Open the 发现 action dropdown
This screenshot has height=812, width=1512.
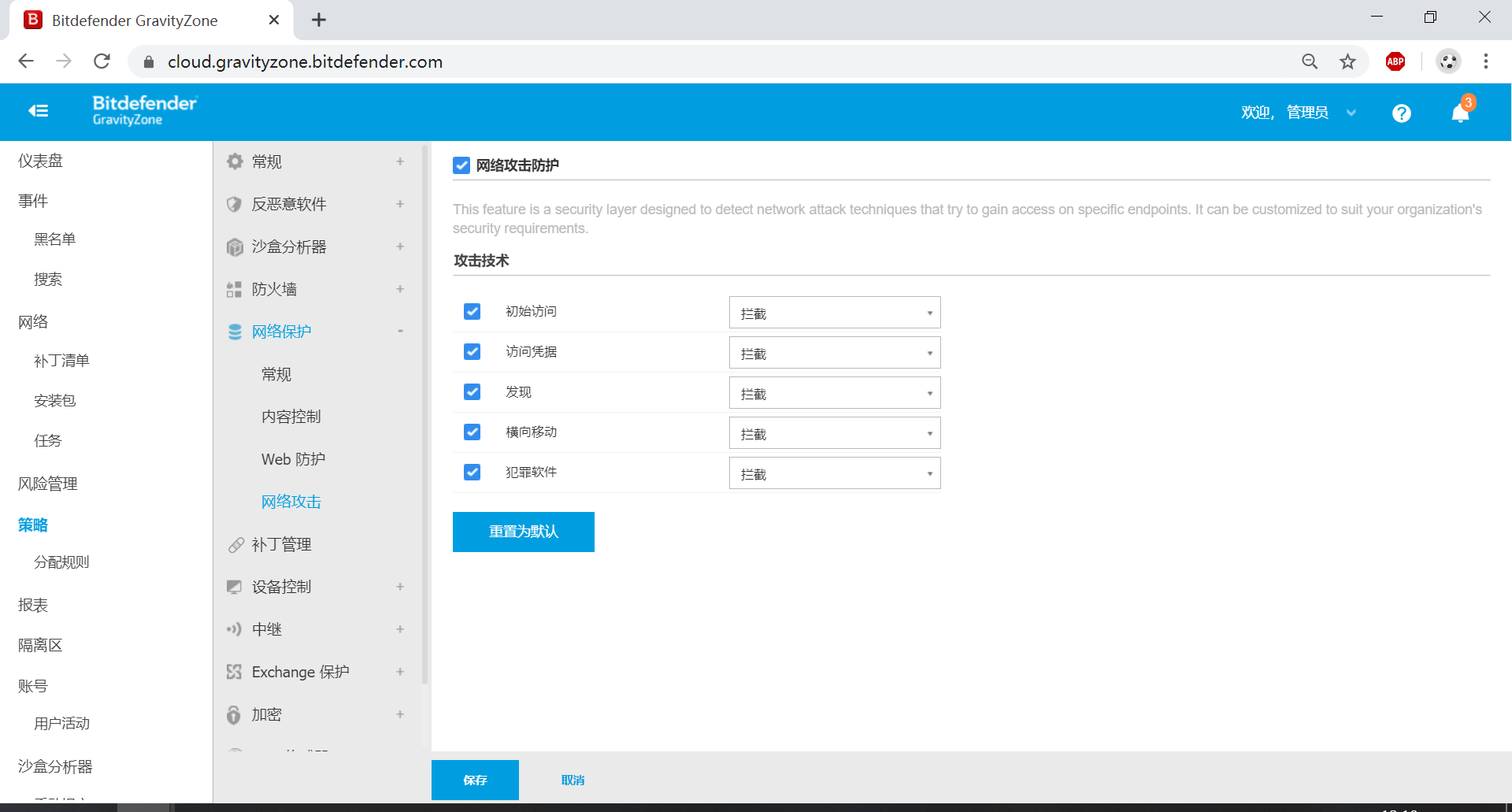(x=835, y=393)
